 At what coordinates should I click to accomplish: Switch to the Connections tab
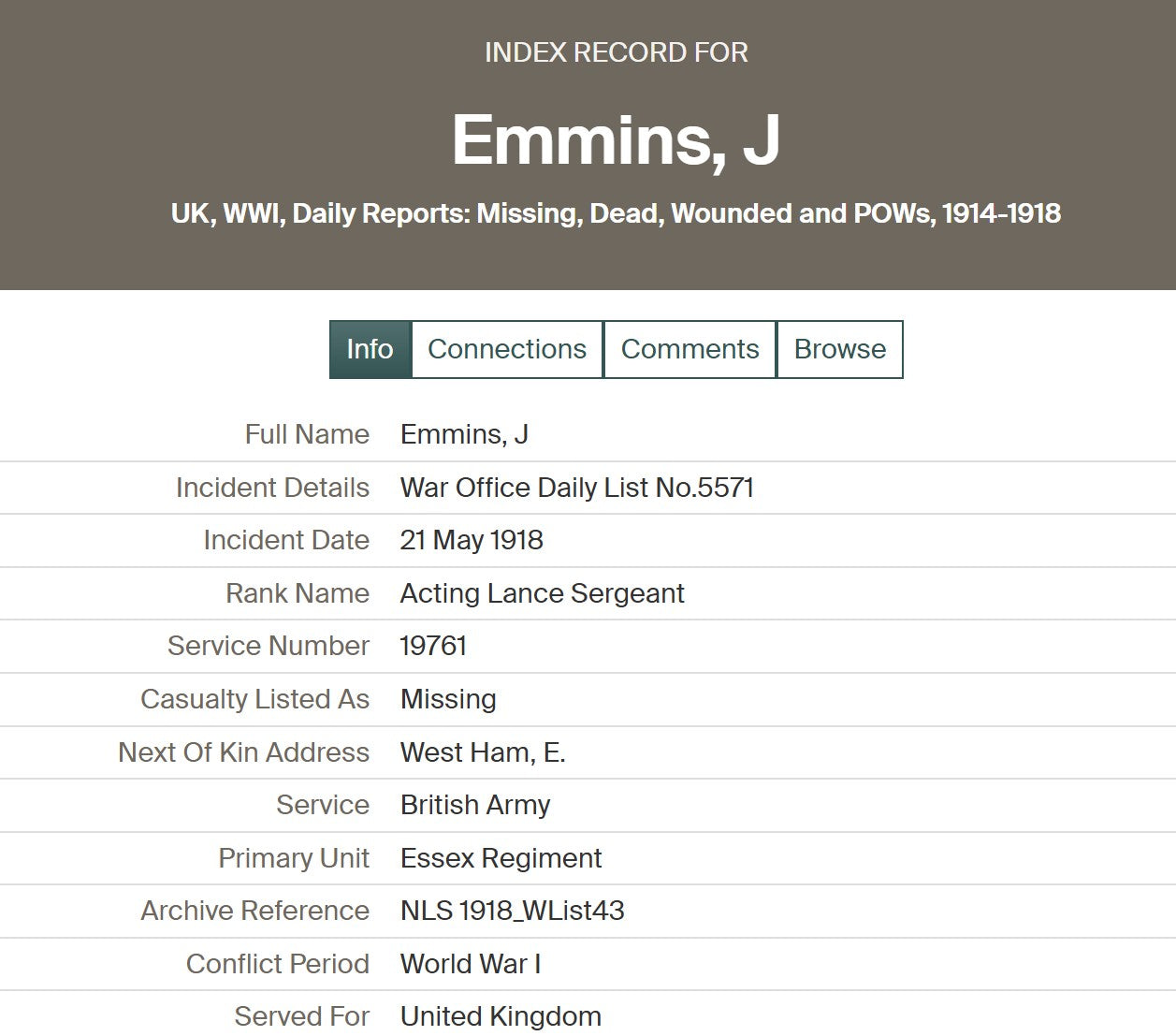point(506,349)
